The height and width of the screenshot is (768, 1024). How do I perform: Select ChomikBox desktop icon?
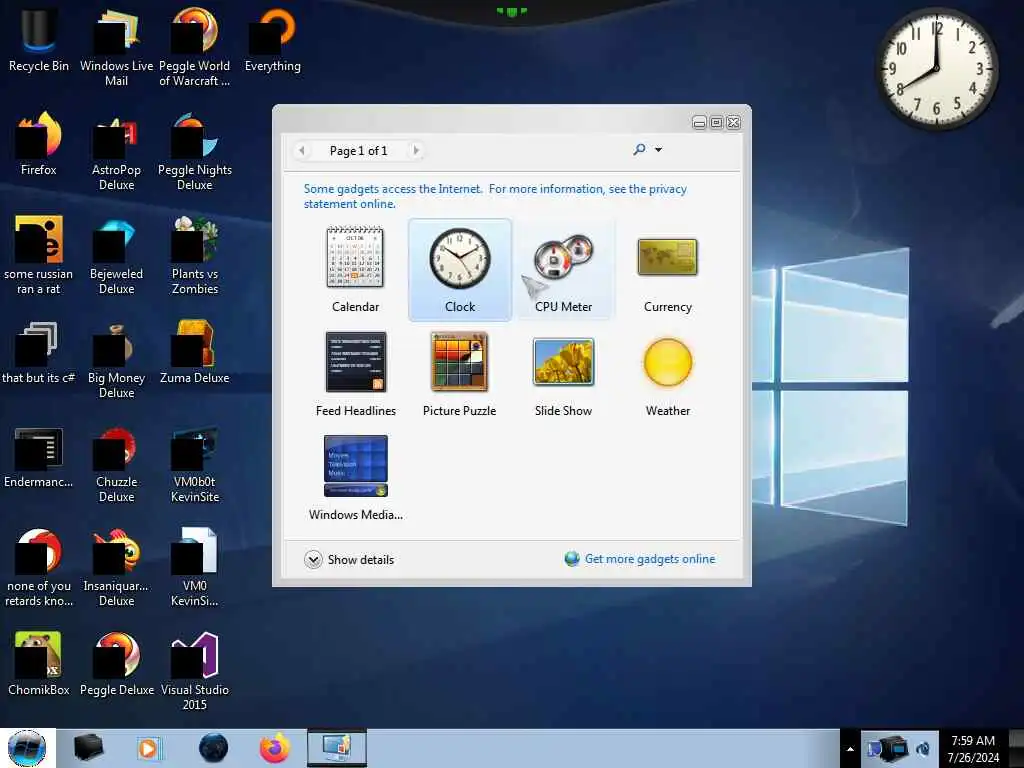pyautogui.click(x=39, y=665)
